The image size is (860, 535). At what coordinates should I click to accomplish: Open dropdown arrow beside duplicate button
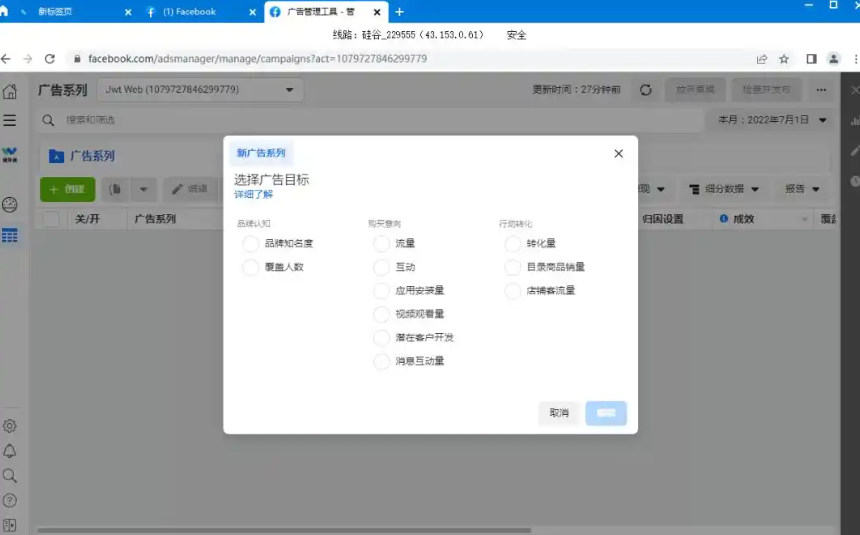point(144,189)
